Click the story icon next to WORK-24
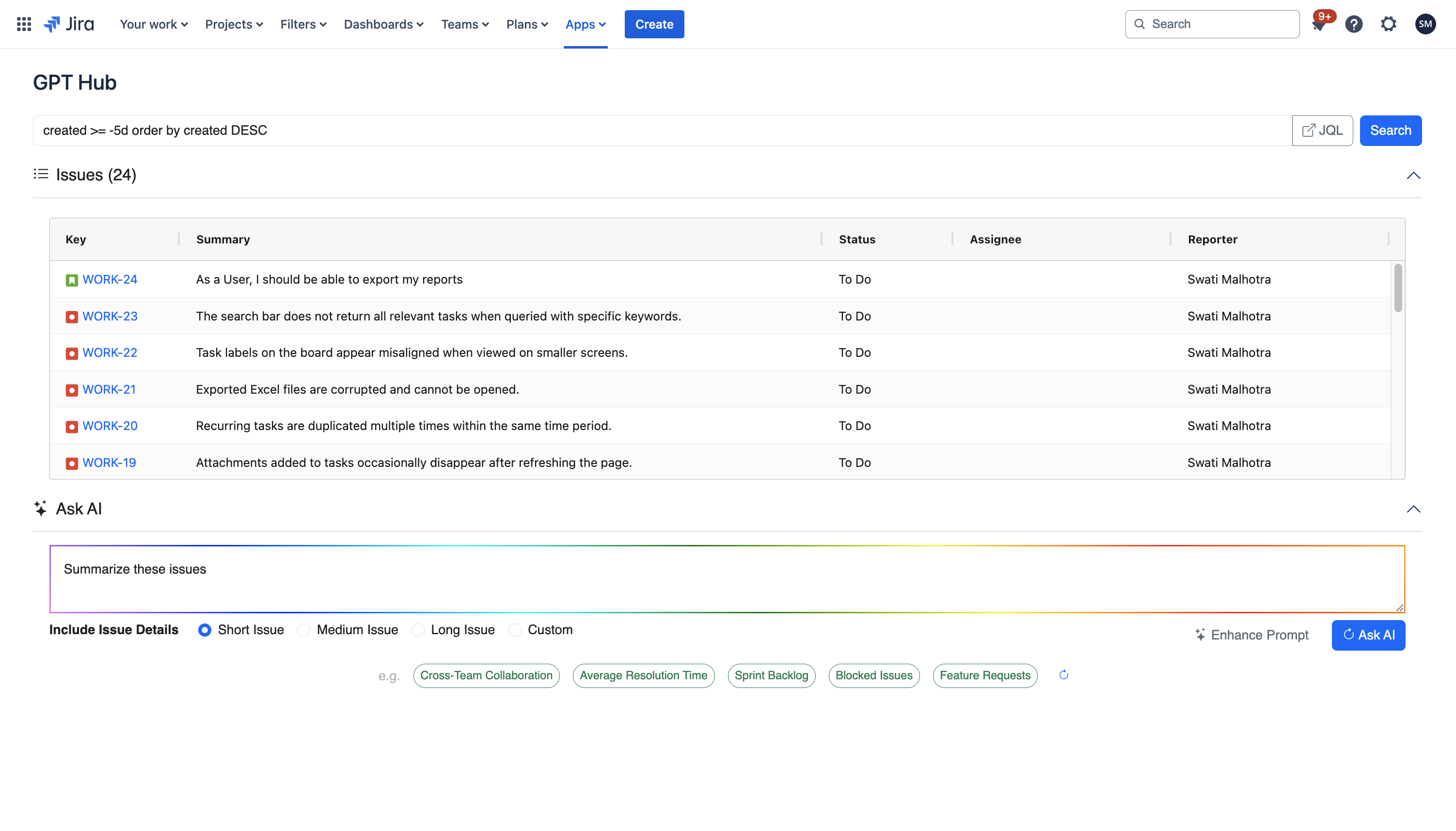This screenshot has width=1456, height=831. click(x=71, y=280)
